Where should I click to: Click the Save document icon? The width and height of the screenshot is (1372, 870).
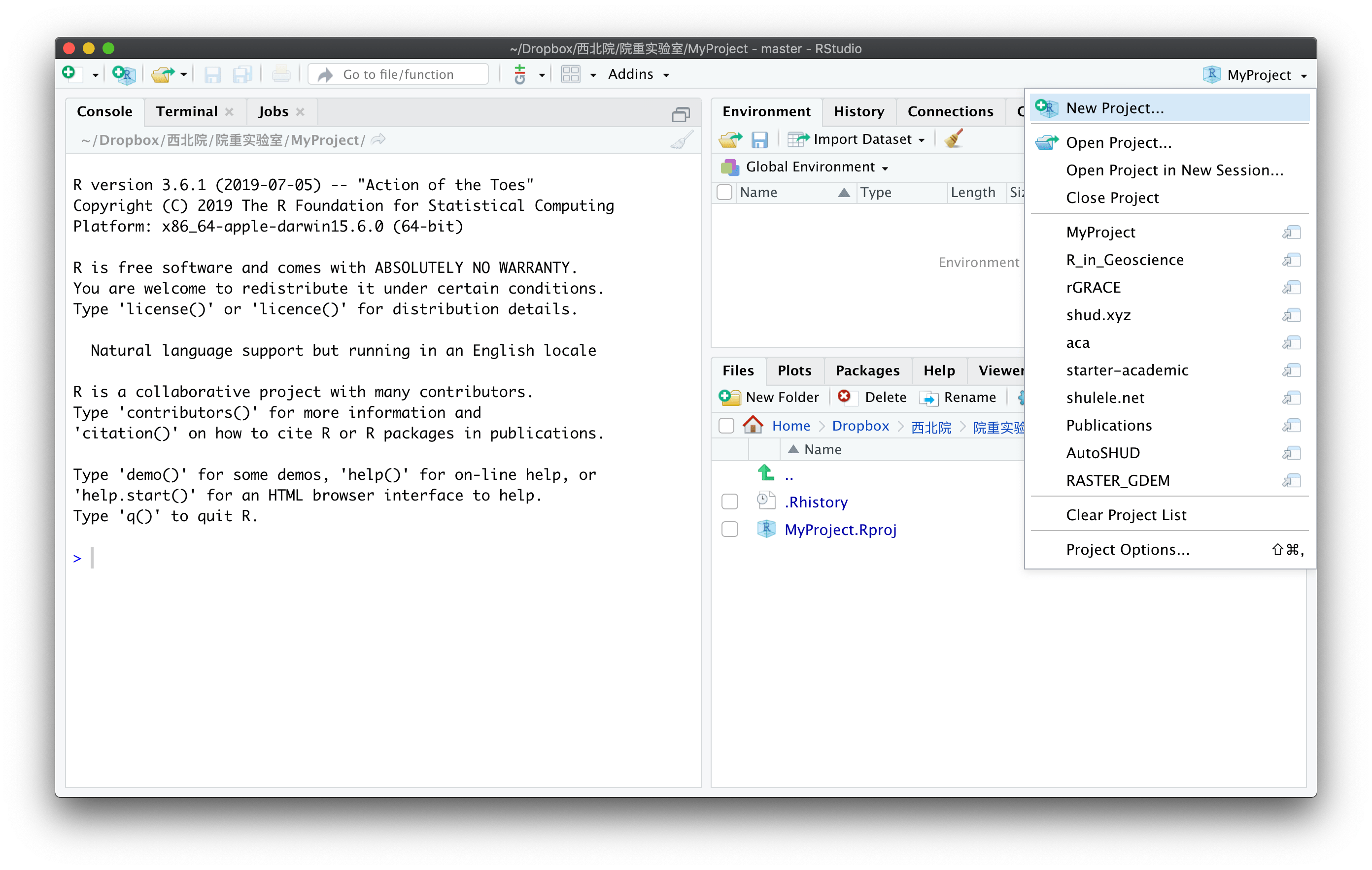(212, 74)
